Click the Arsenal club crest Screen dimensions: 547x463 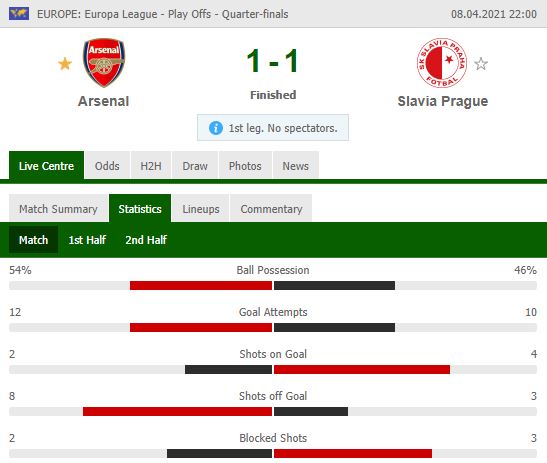(x=104, y=62)
